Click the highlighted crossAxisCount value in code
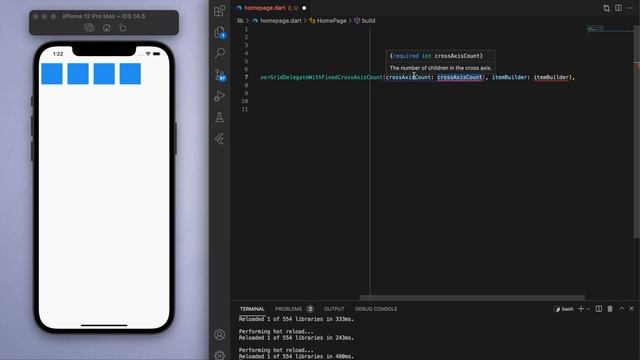The image size is (640, 360). 460,77
